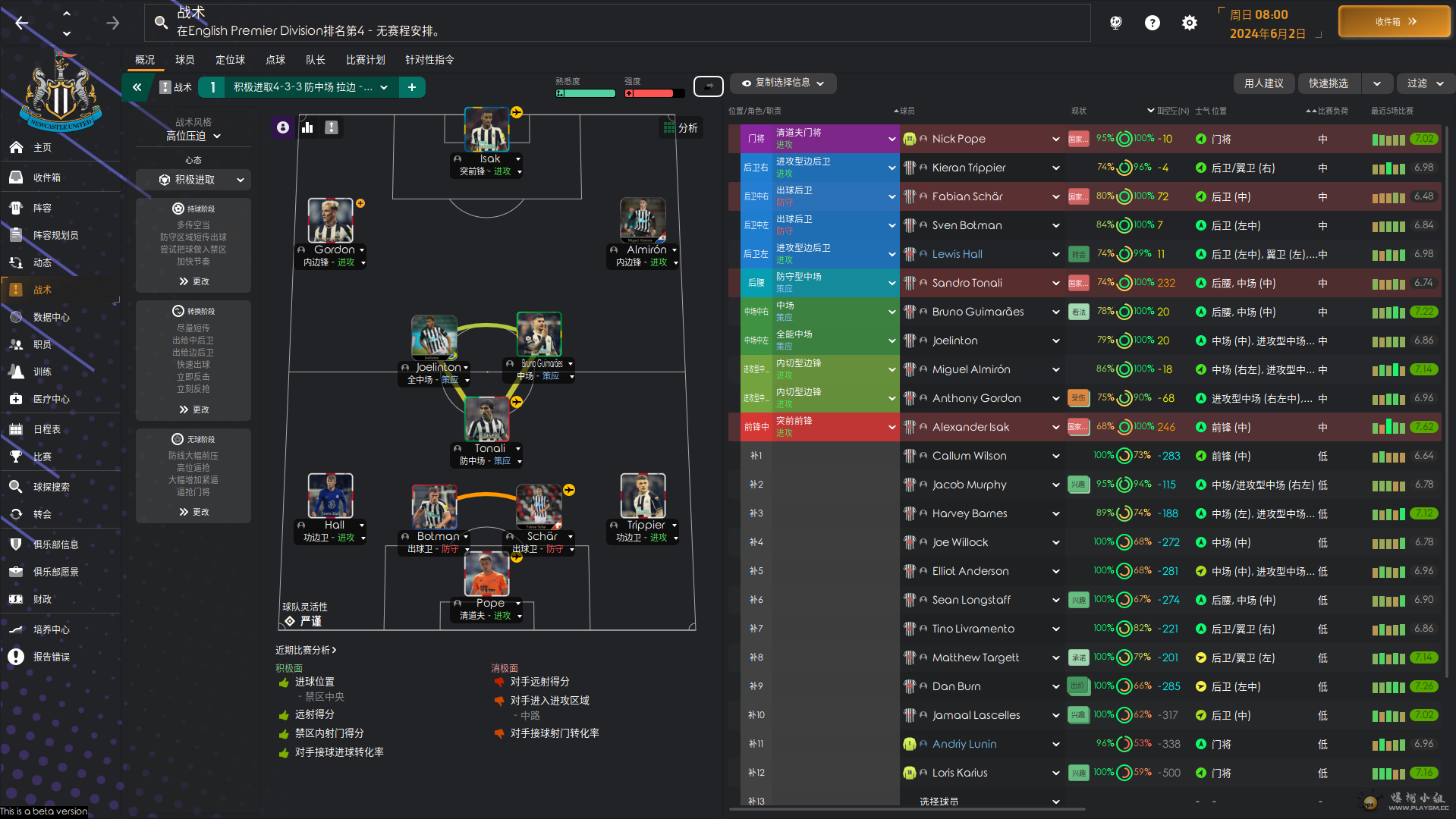The height and width of the screenshot is (819, 1456).
Task: Toggle the small box icon beside intensity bar
Action: click(709, 86)
